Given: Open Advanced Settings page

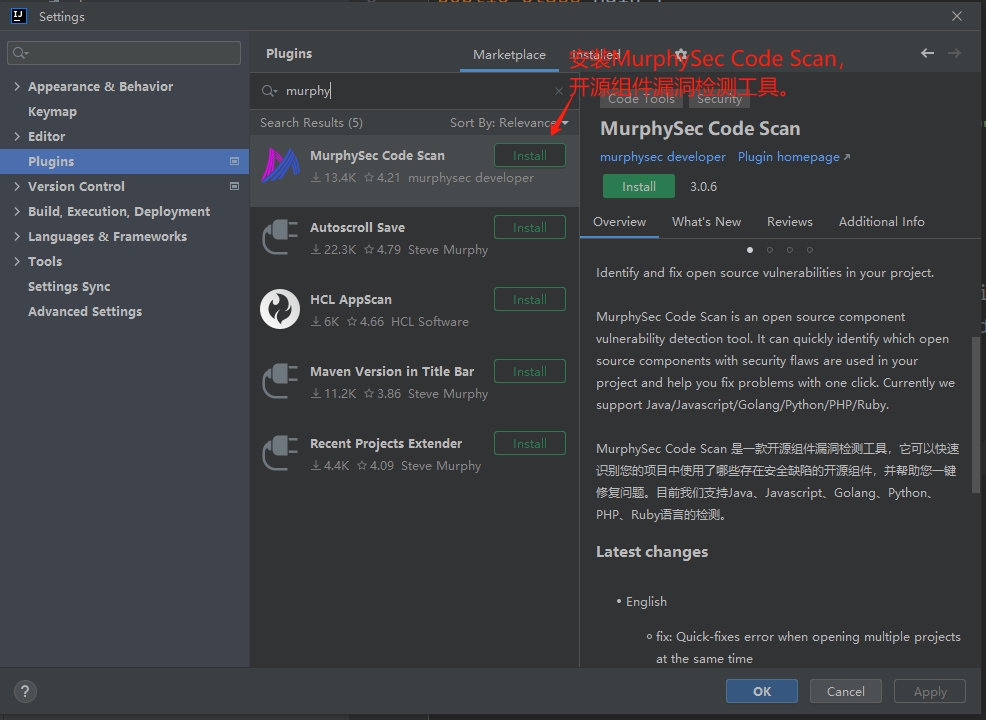Looking at the screenshot, I should point(85,311).
